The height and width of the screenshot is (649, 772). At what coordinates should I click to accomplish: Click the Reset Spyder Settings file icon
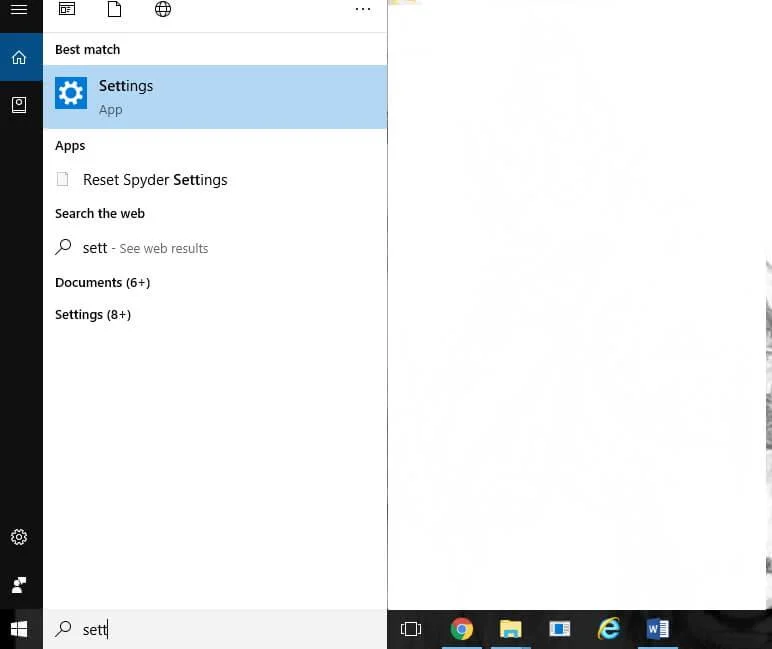pyautogui.click(x=63, y=179)
